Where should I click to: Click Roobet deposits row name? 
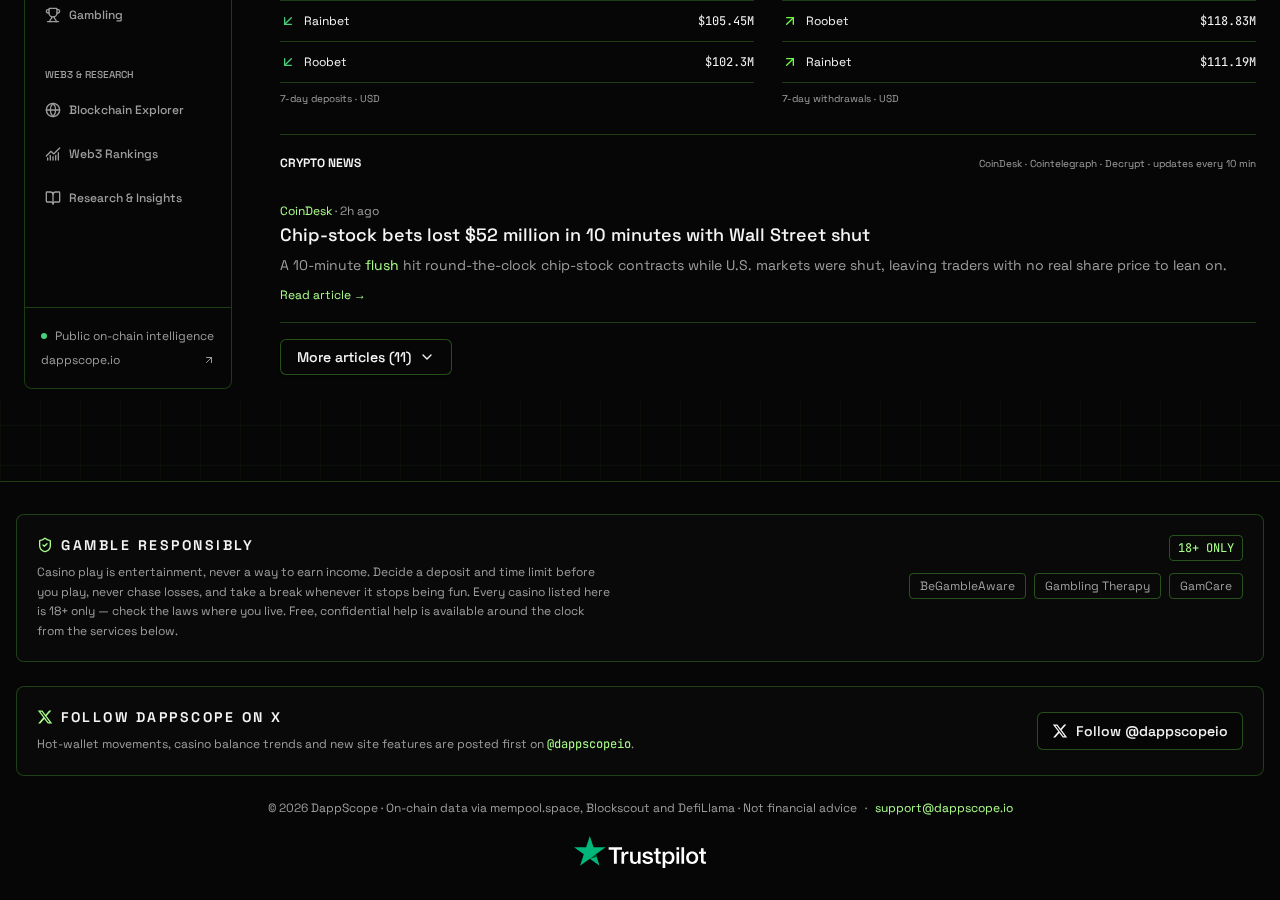325,62
